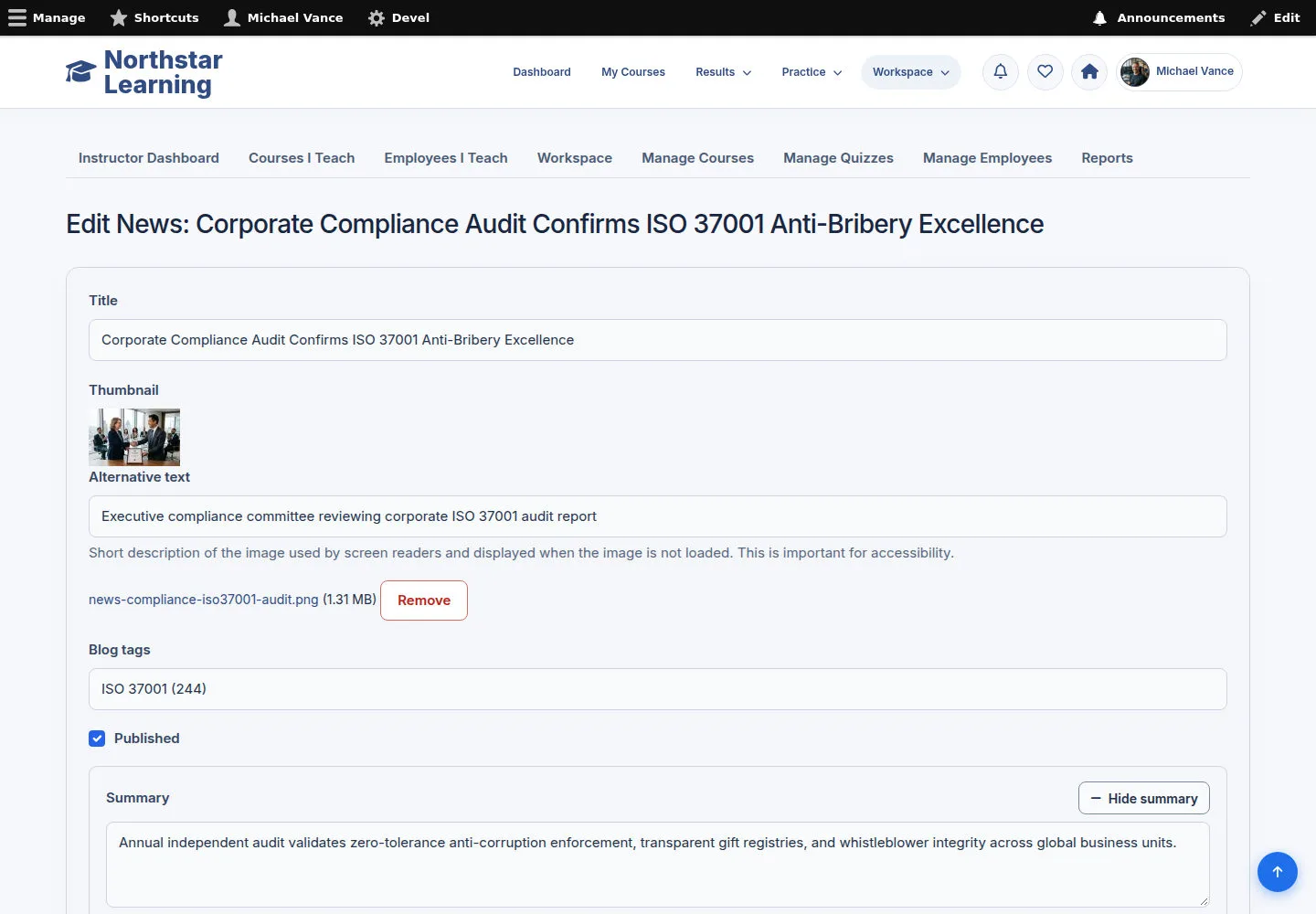This screenshot has height=914, width=1316.
Task: Expand the Results dropdown menu
Action: (x=724, y=72)
